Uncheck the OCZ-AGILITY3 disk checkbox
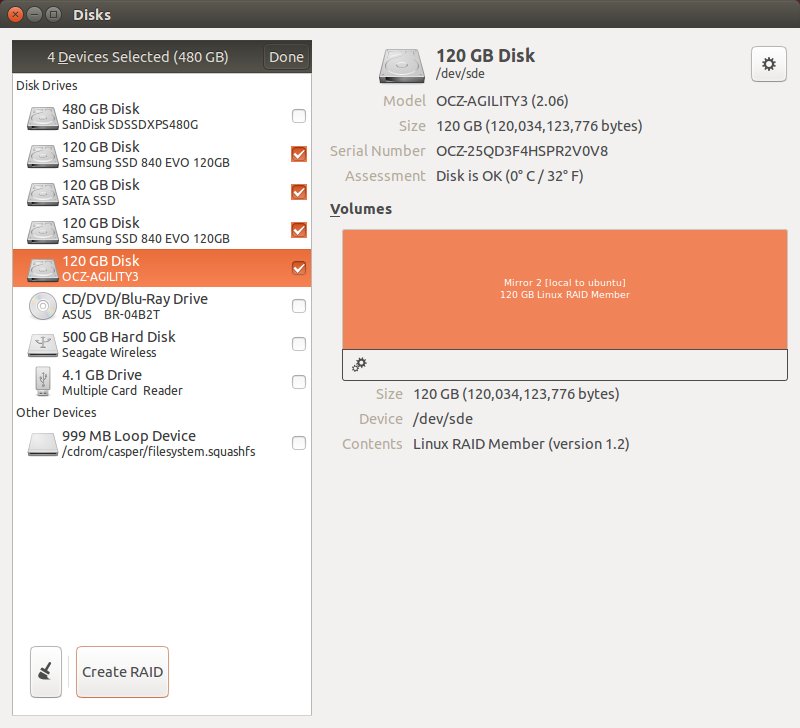 pyautogui.click(x=299, y=268)
